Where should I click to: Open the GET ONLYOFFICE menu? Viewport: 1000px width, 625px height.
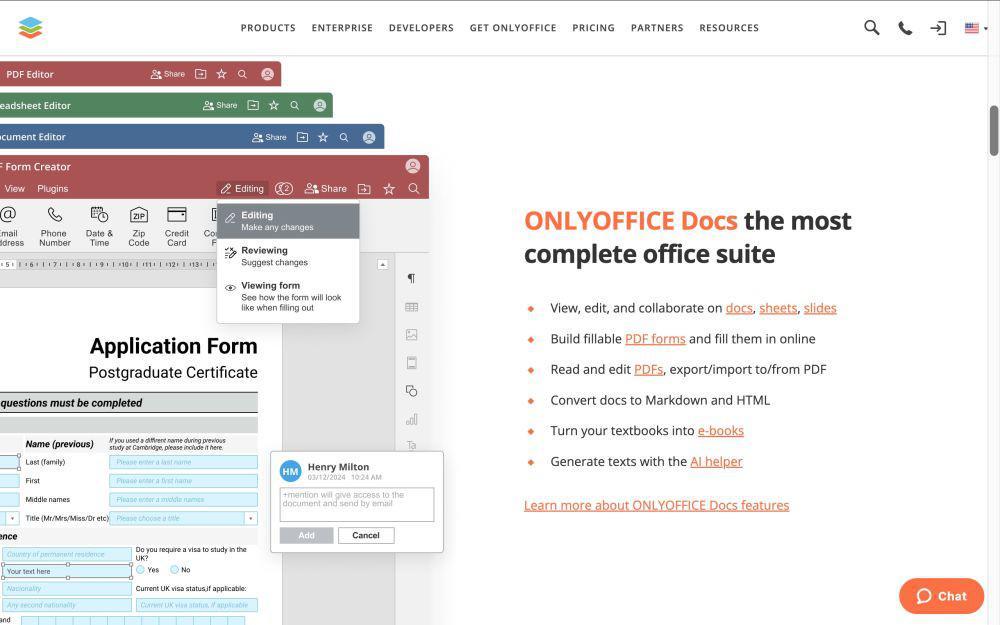click(513, 28)
